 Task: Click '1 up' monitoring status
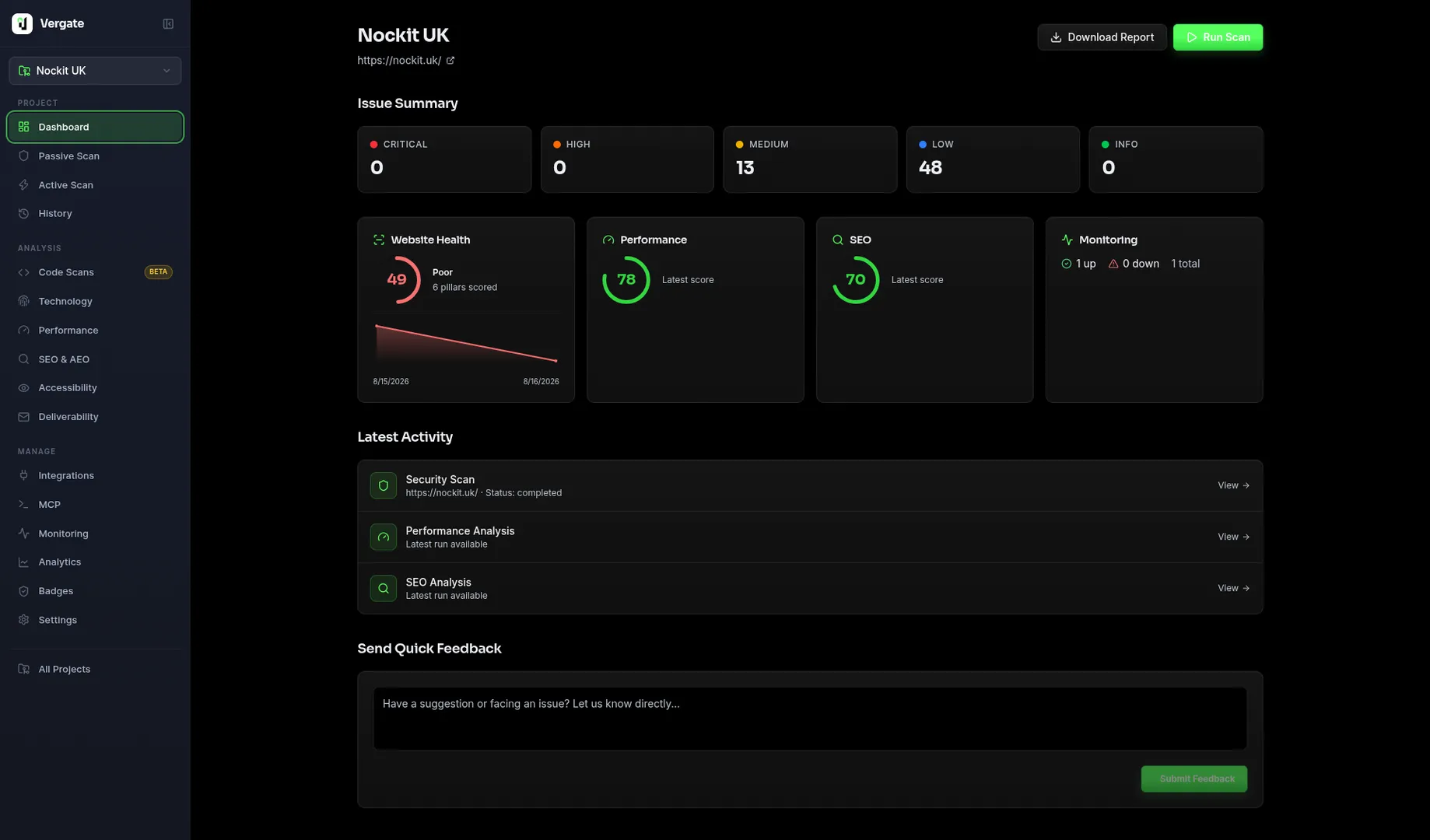pyautogui.click(x=1078, y=264)
